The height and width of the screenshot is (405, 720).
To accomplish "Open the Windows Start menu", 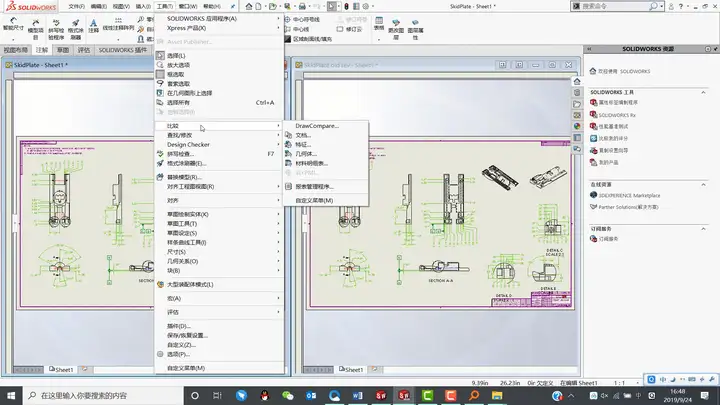I will [11, 395].
